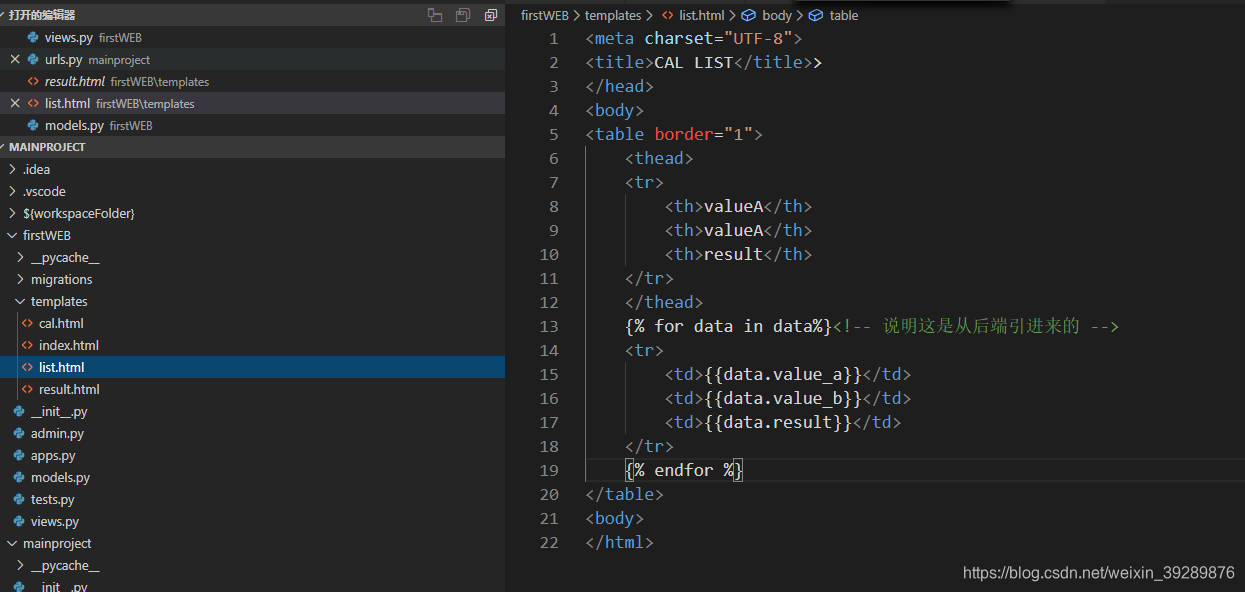Click the </table> closing tag

(625, 494)
